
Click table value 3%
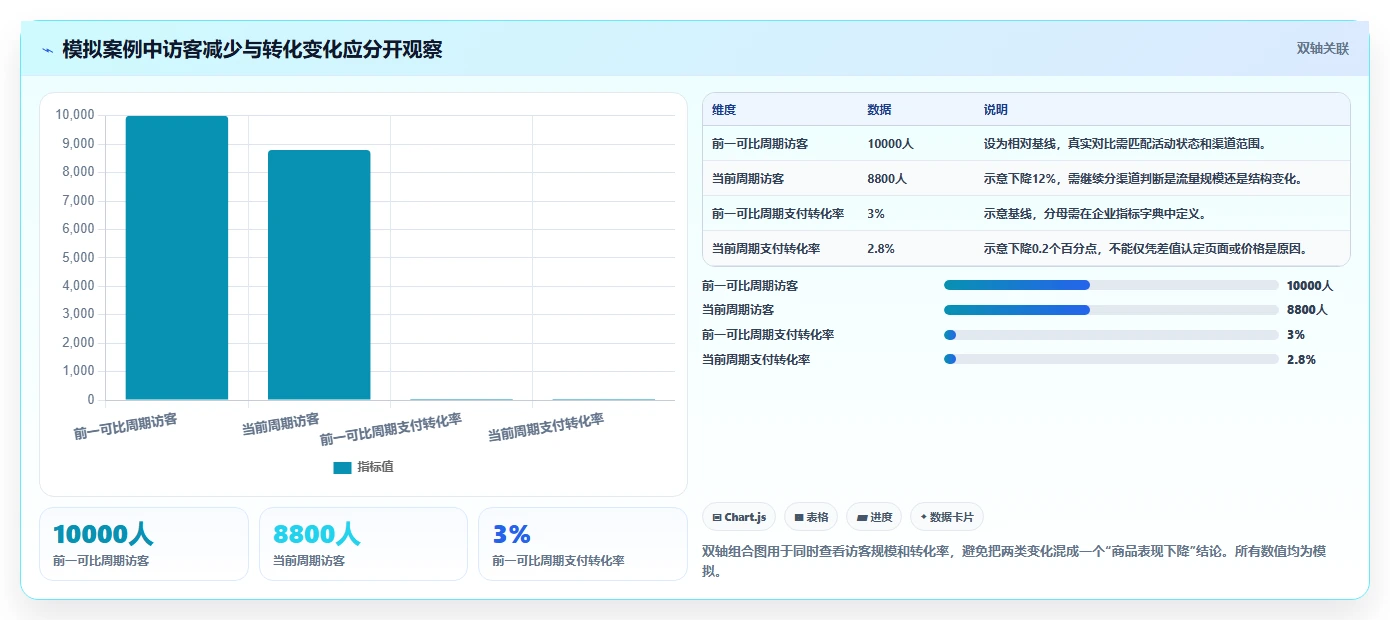[x=876, y=214]
